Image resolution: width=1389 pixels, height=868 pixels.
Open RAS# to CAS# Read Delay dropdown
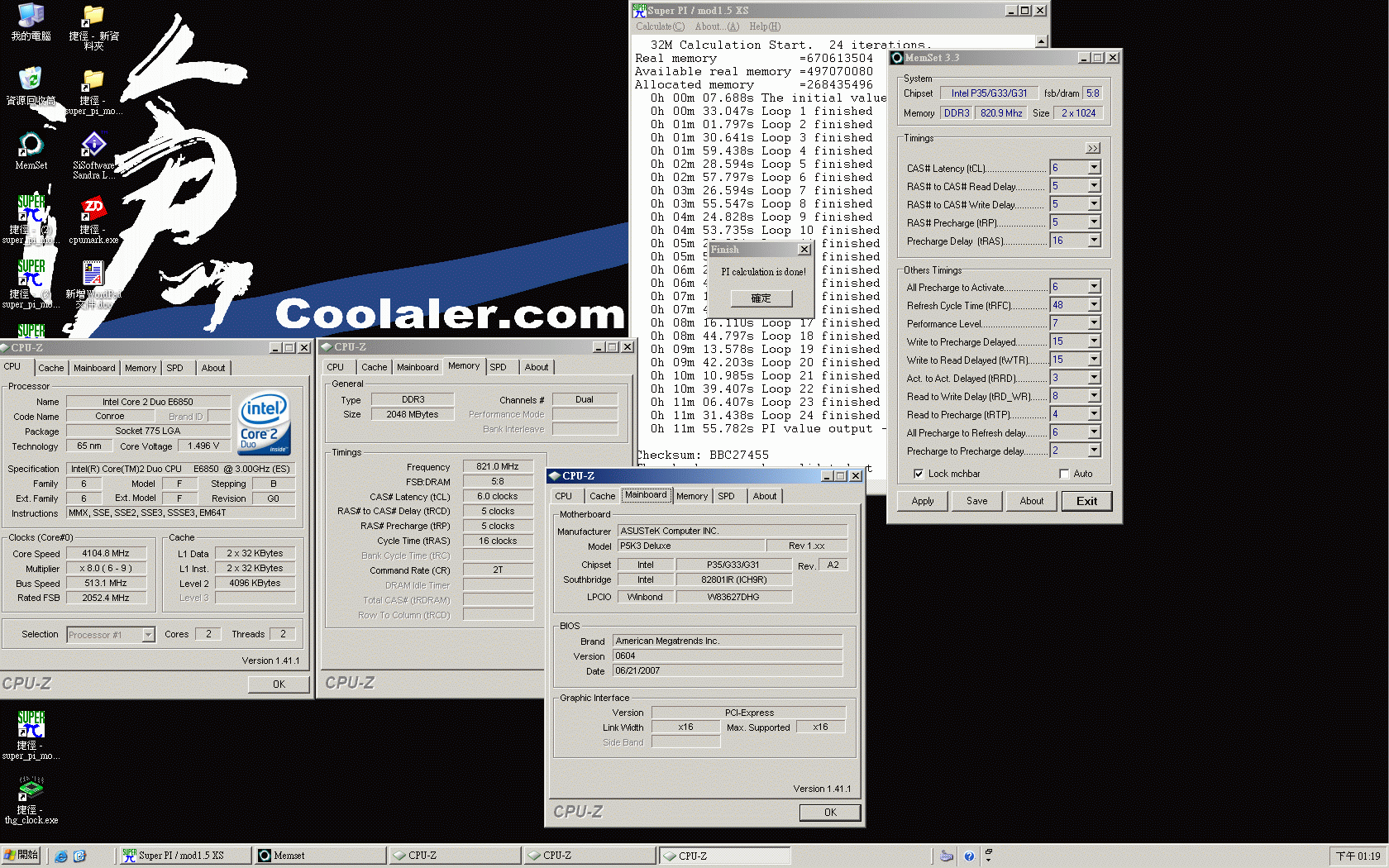[1094, 186]
